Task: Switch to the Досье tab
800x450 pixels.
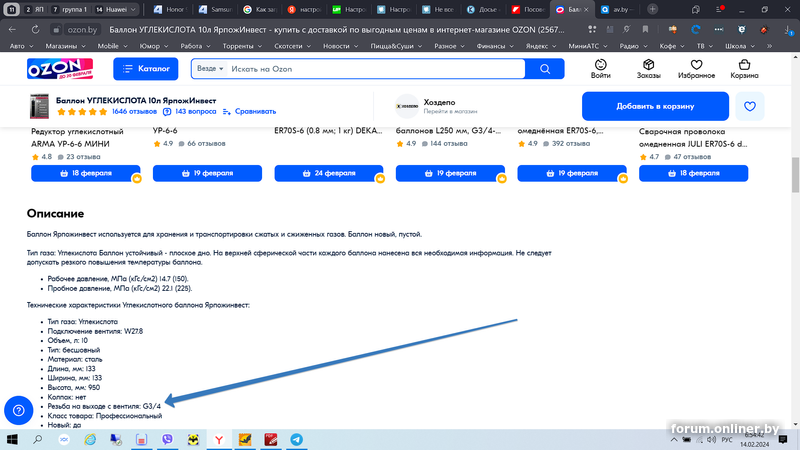Action: (x=483, y=9)
